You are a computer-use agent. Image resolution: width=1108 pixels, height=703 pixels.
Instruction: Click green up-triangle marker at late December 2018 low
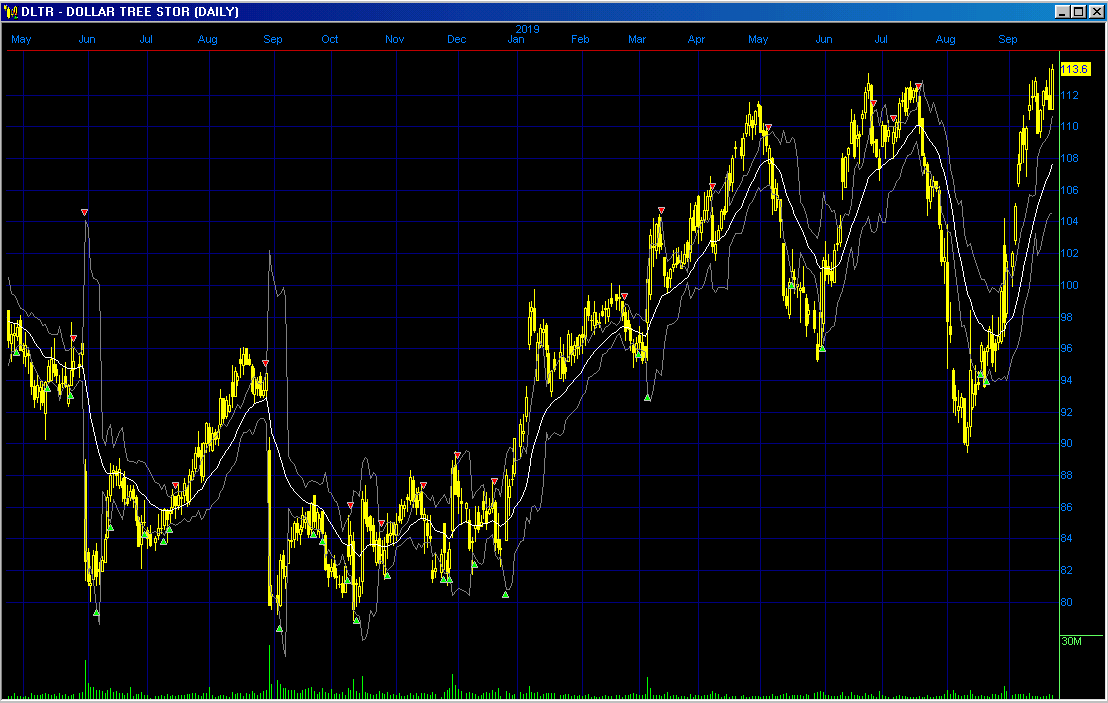click(x=505, y=595)
